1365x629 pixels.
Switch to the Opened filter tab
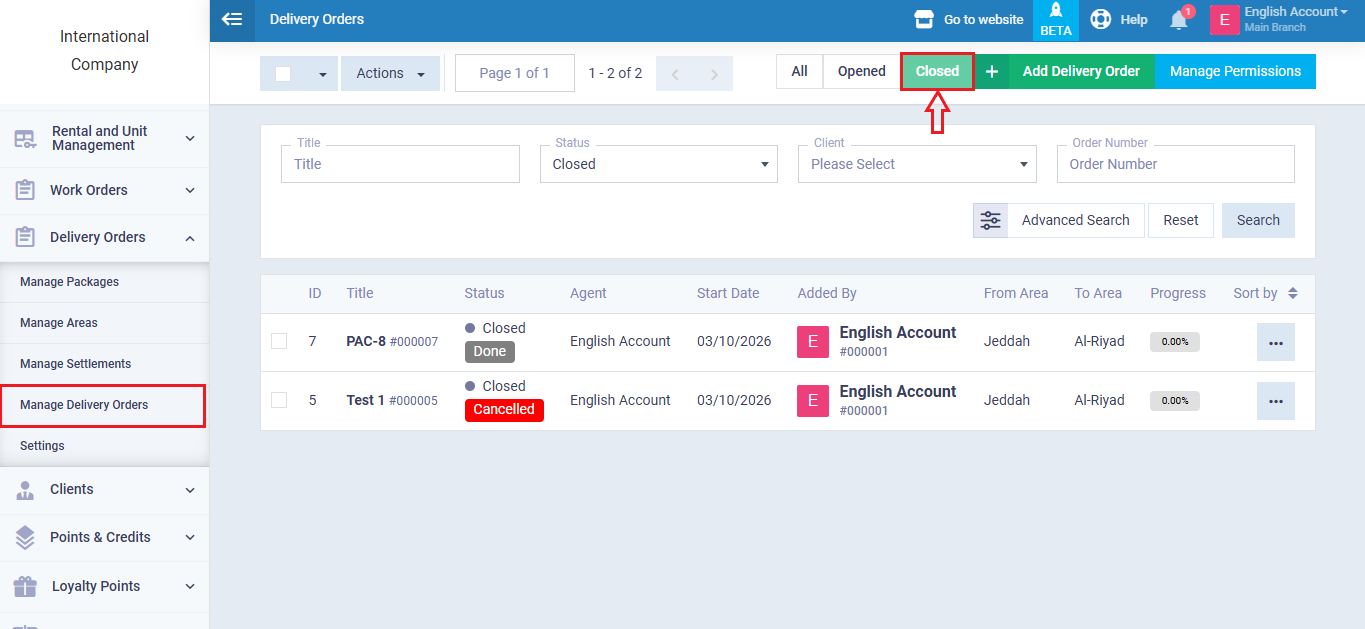[861, 71]
